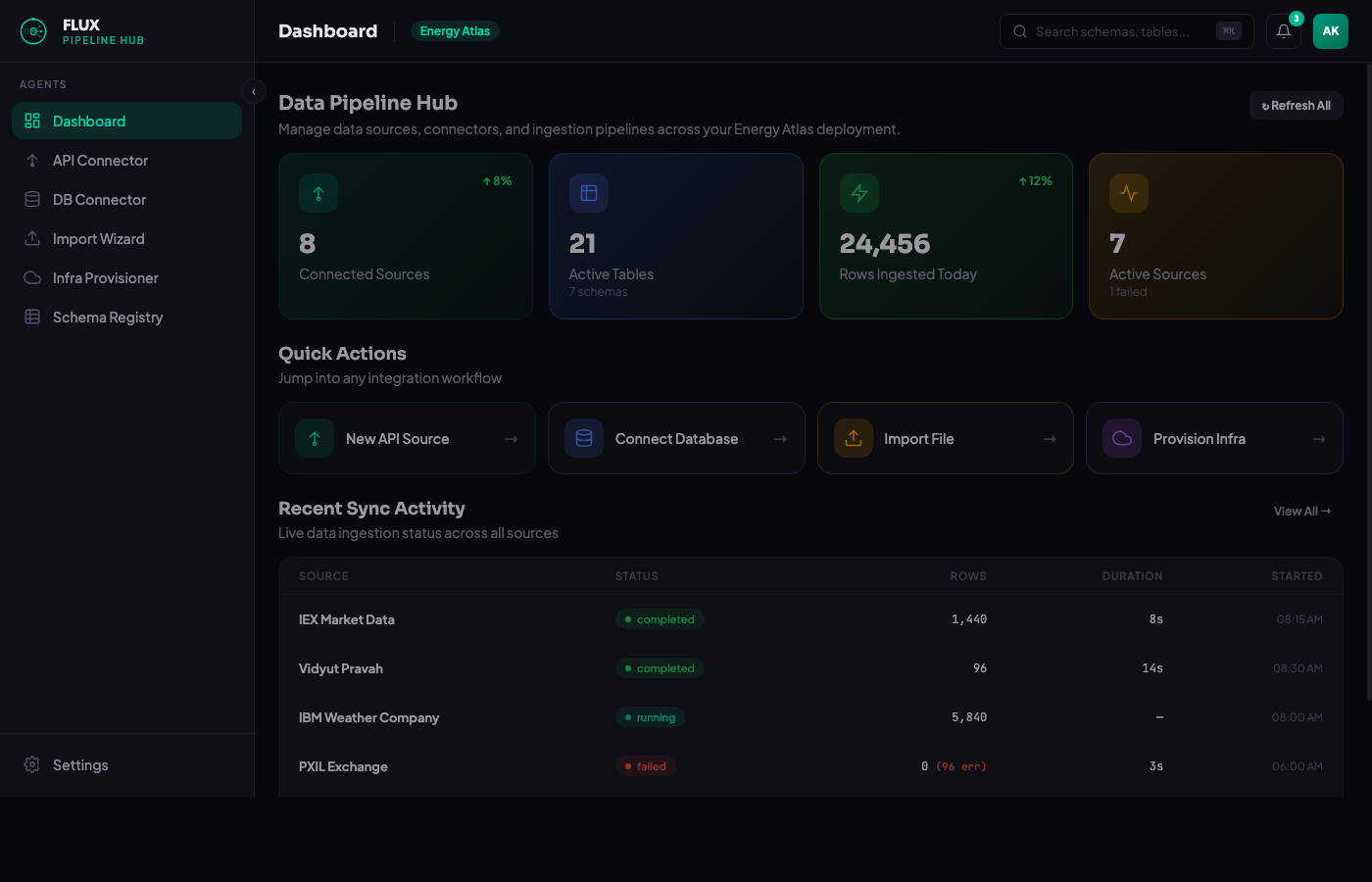This screenshot has width=1372, height=882.
Task: Open Settings via the gear icon
Action: (30, 764)
